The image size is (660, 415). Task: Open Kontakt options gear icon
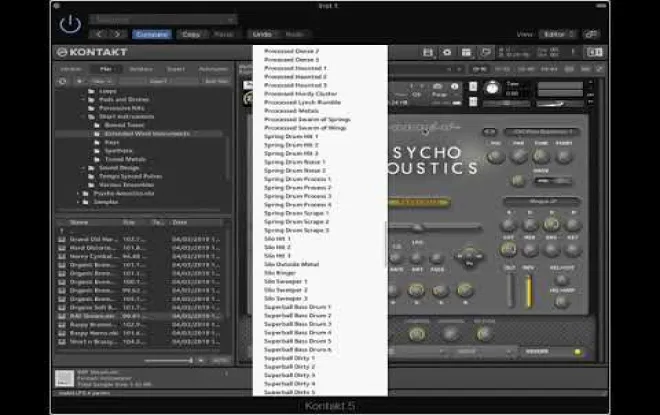pyautogui.click(x=447, y=52)
